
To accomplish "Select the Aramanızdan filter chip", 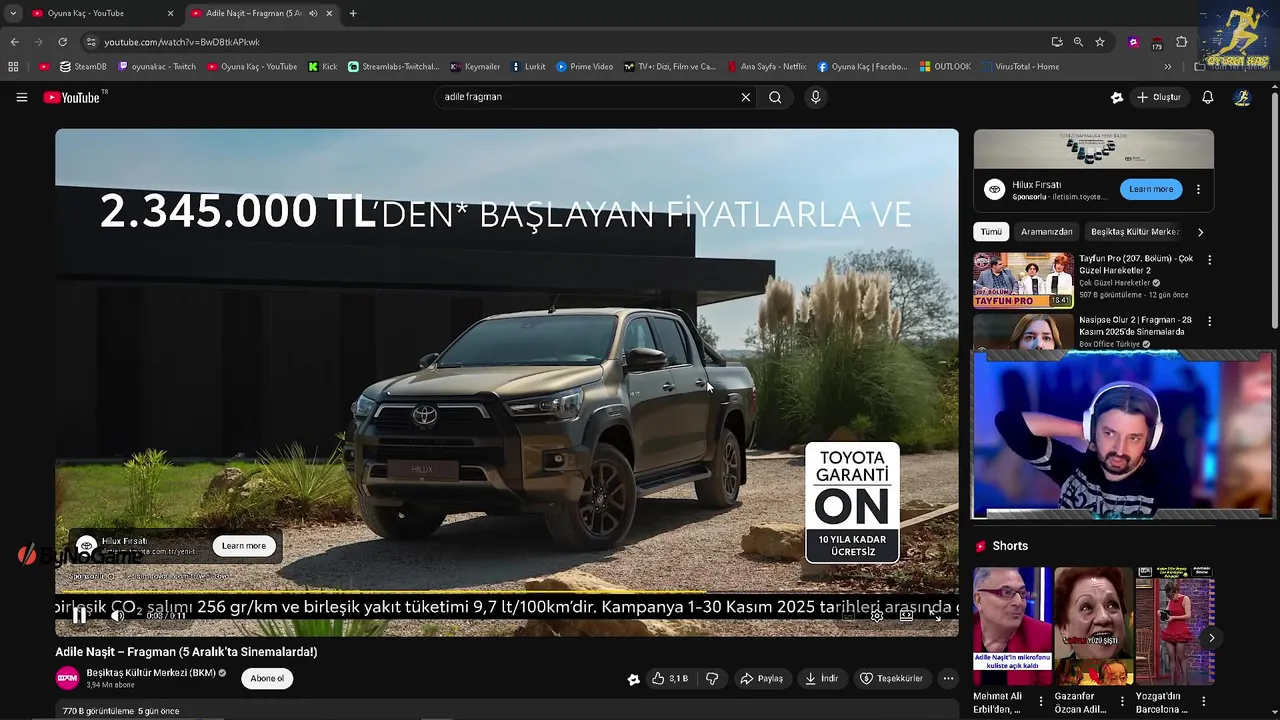I will click(1047, 232).
